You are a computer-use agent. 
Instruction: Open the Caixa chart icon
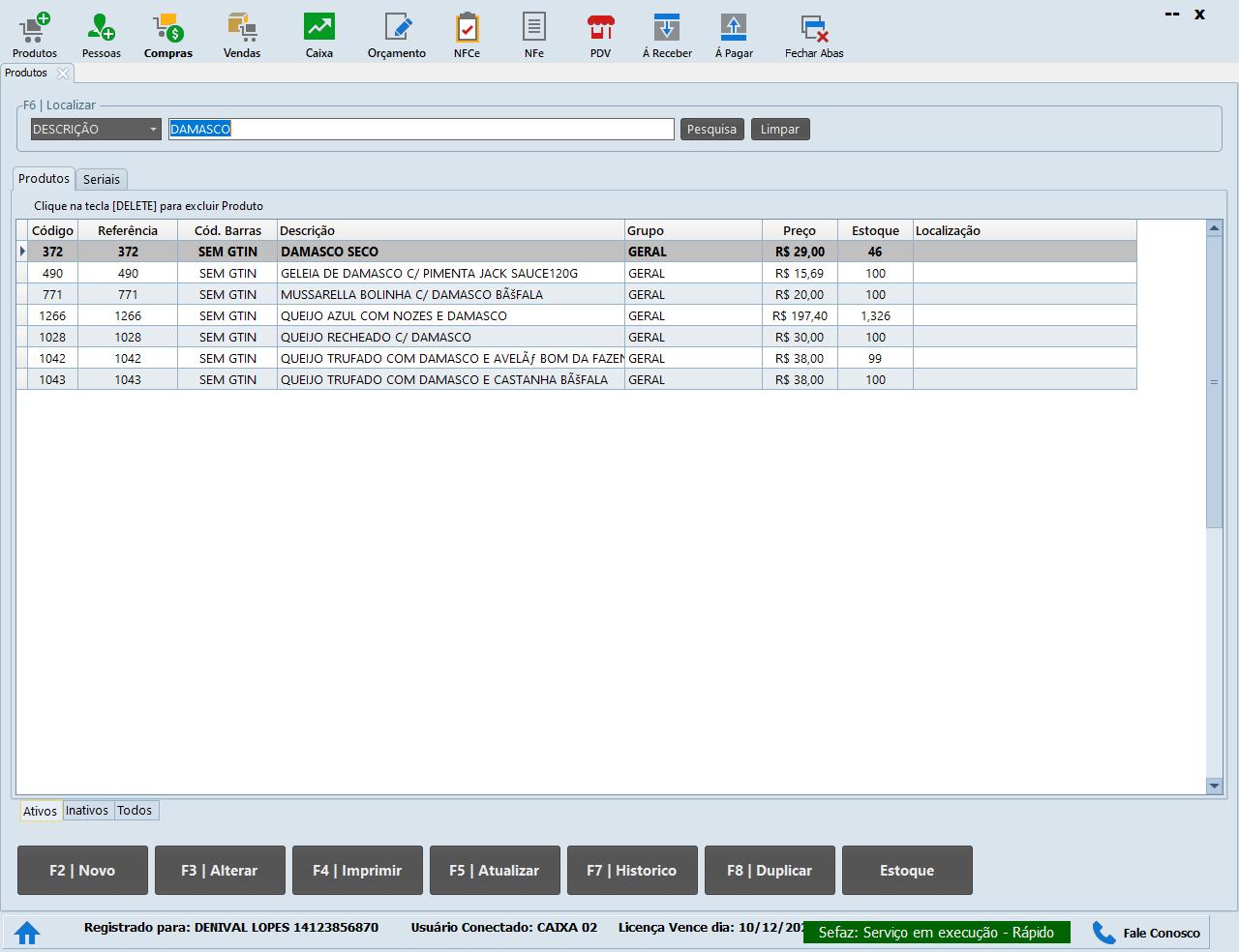(318, 29)
